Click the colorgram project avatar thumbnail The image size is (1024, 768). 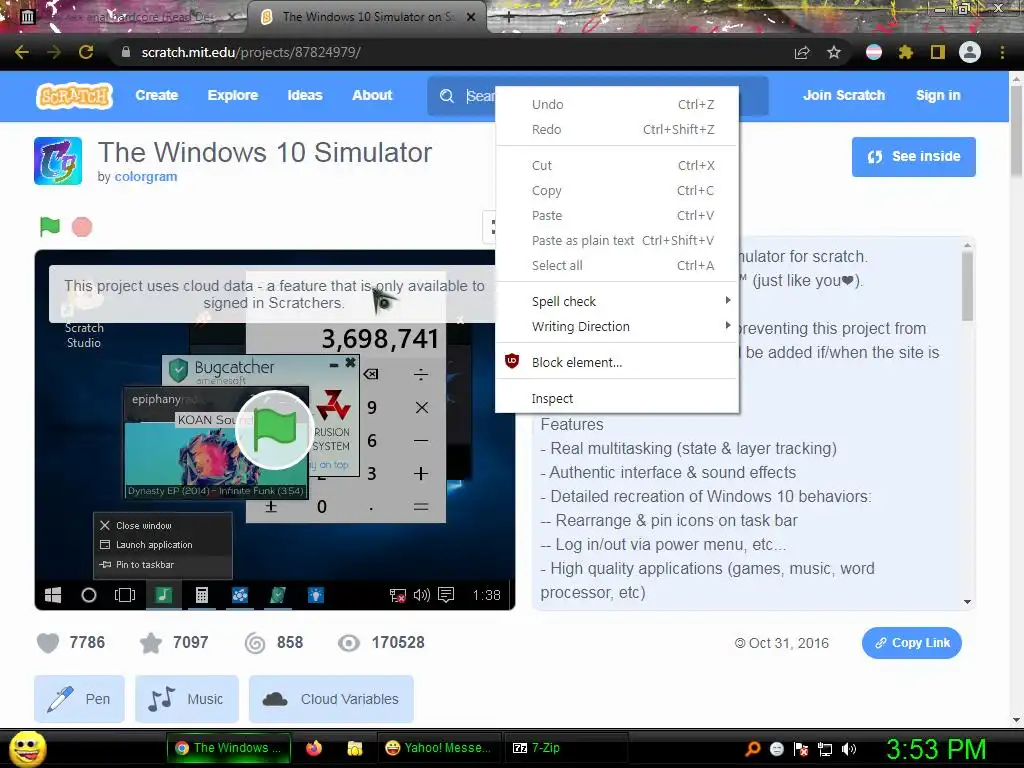58,161
